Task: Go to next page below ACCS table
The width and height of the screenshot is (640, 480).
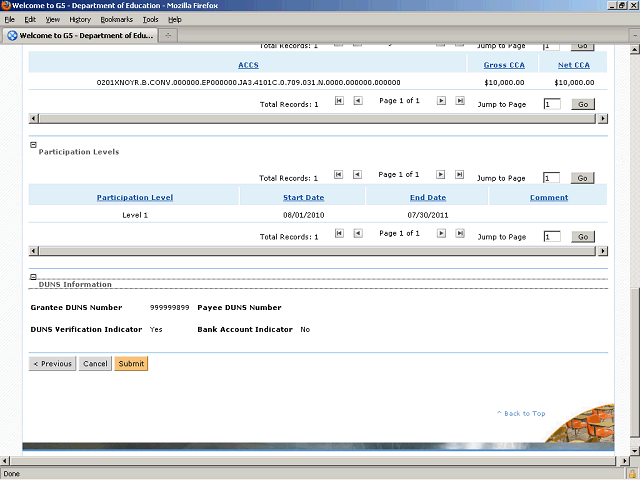Action: [441, 101]
